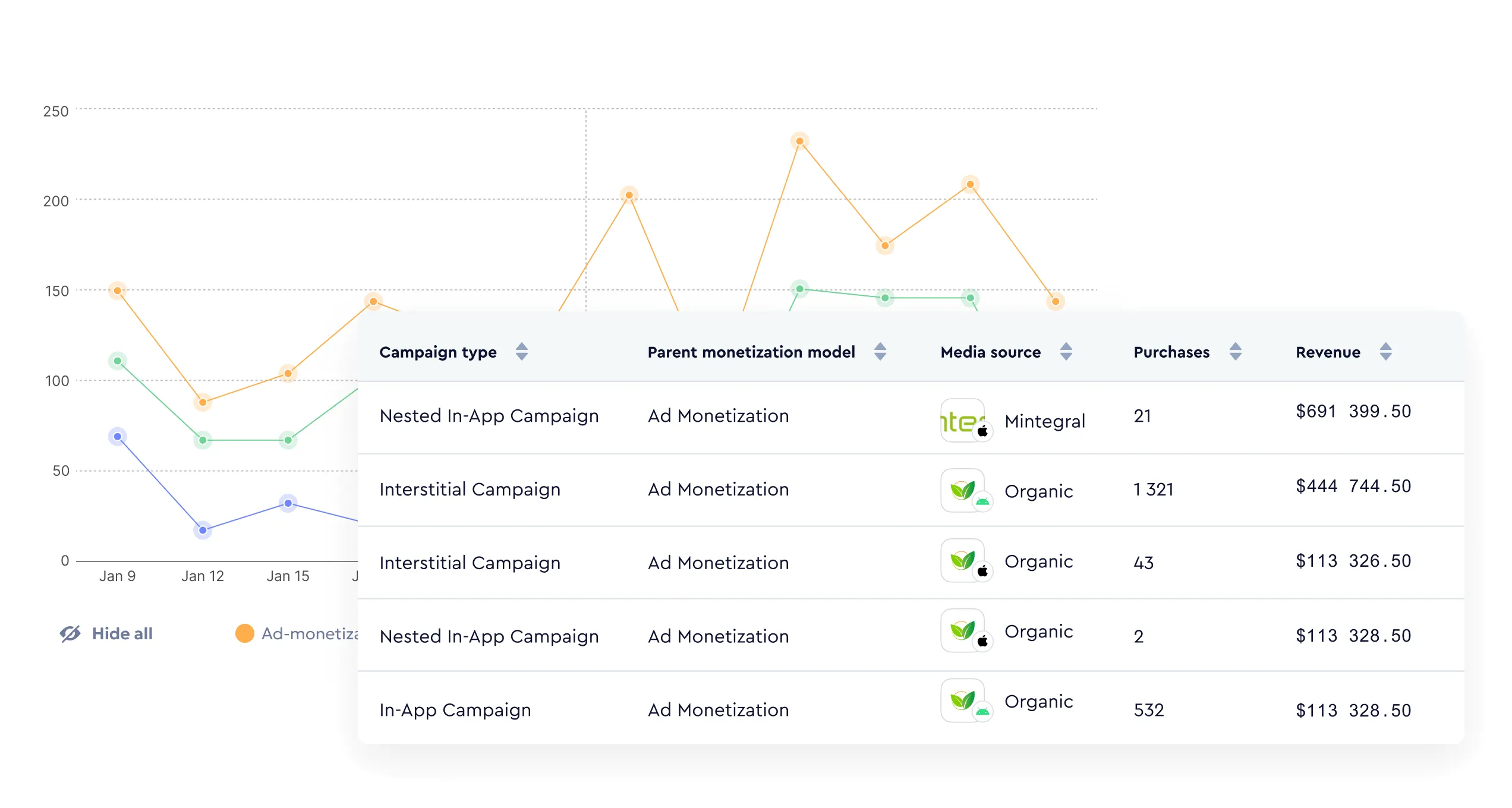Click the Mintegral app icon
The width and height of the screenshot is (1512, 808).
(x=963, y=420)
